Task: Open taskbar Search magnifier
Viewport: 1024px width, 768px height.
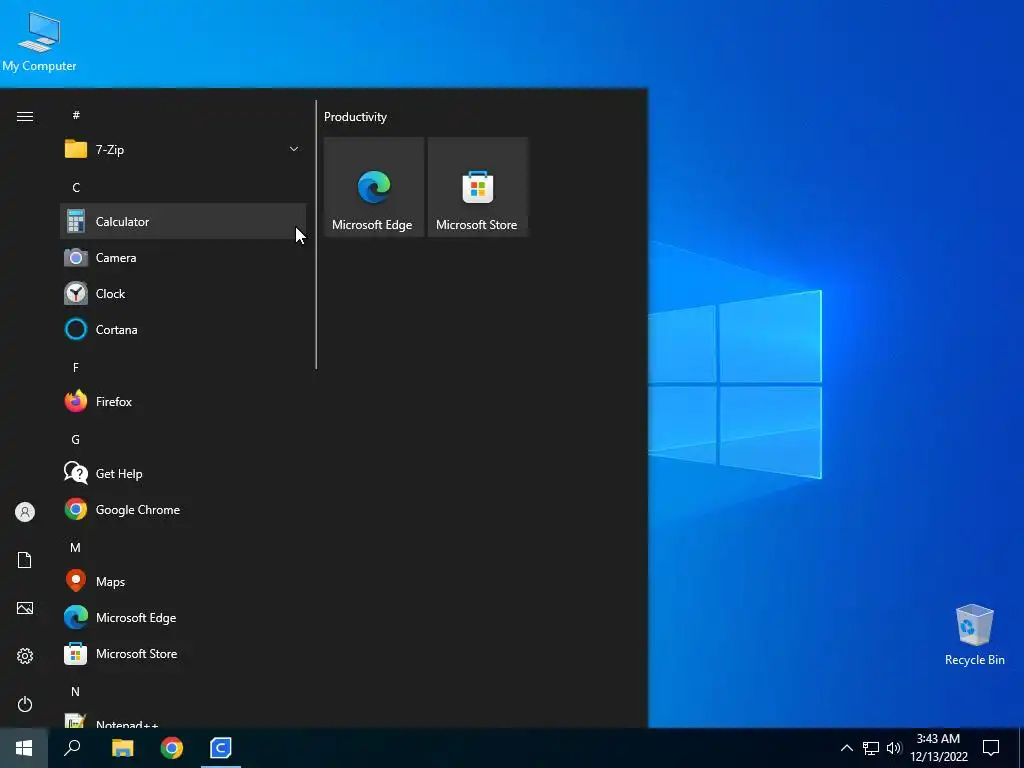Action: [x=72, y=748]
